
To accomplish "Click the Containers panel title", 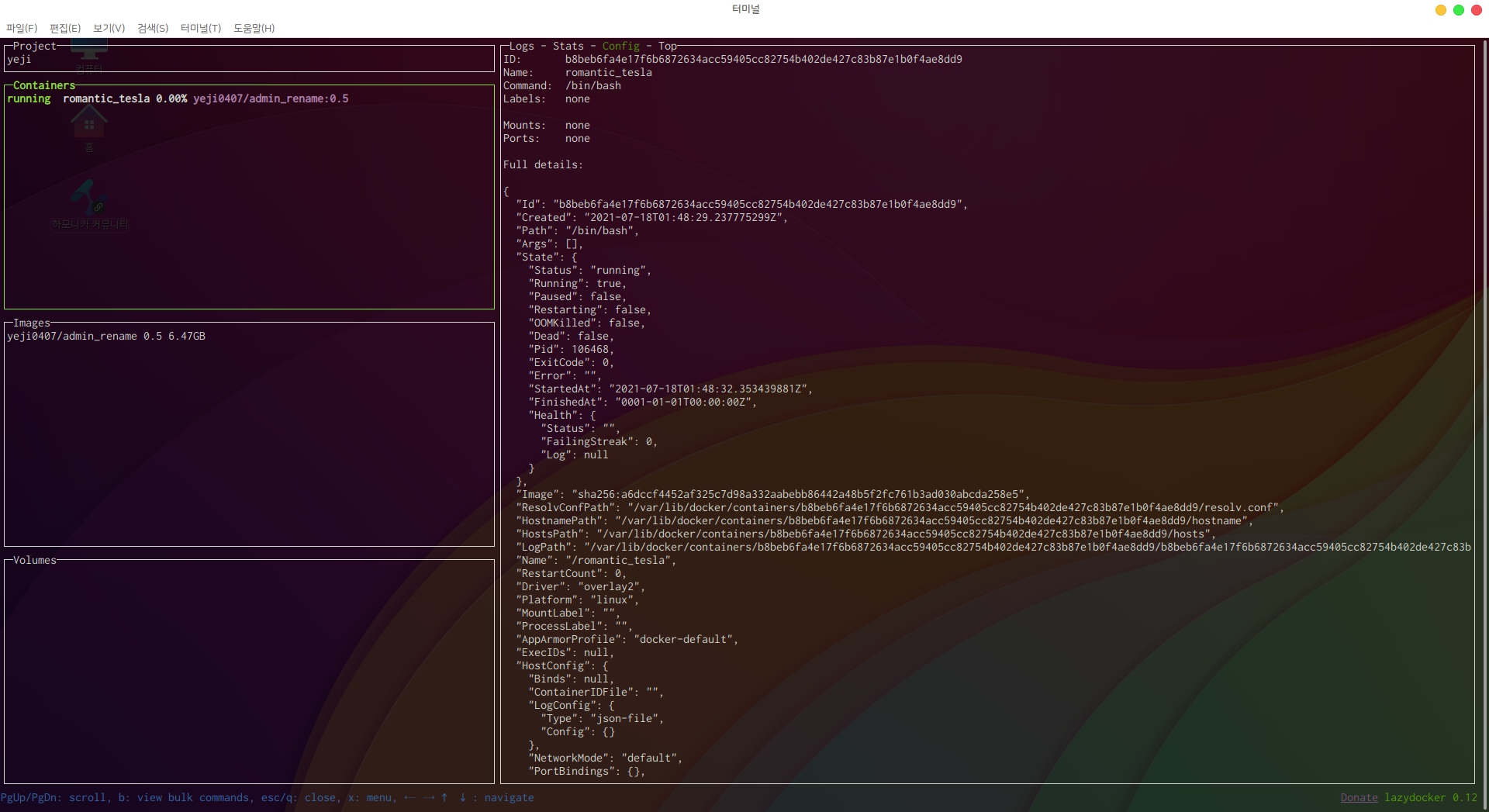I will (44, 85).
